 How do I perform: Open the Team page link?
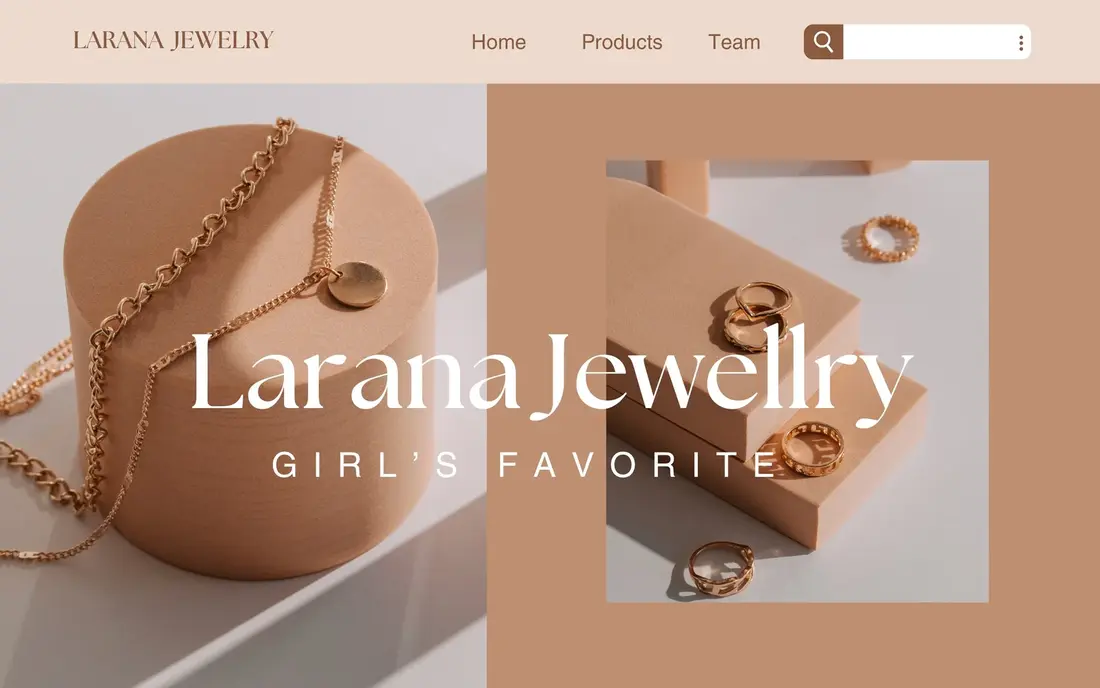734,42
